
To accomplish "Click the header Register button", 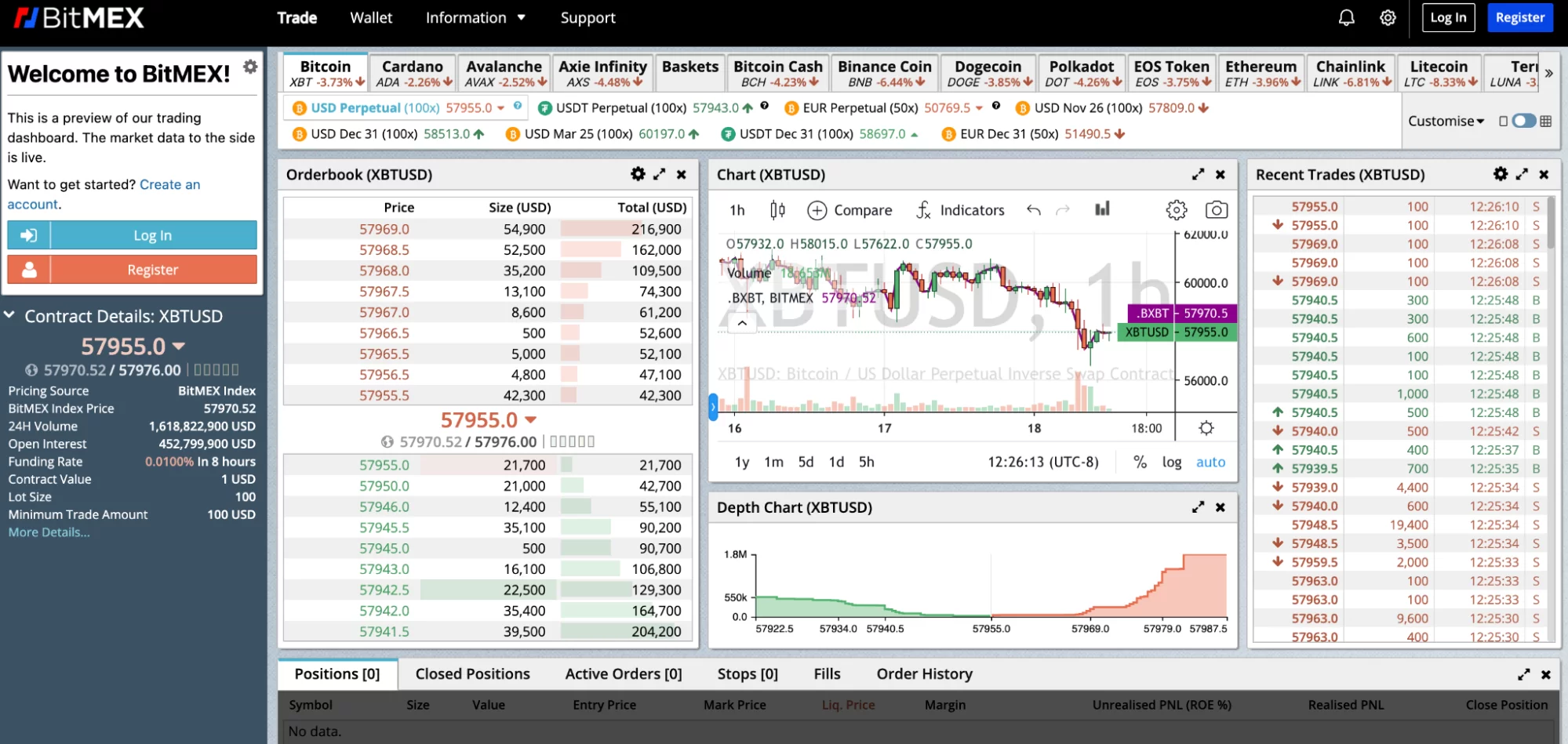I will tap(1519, 17).
